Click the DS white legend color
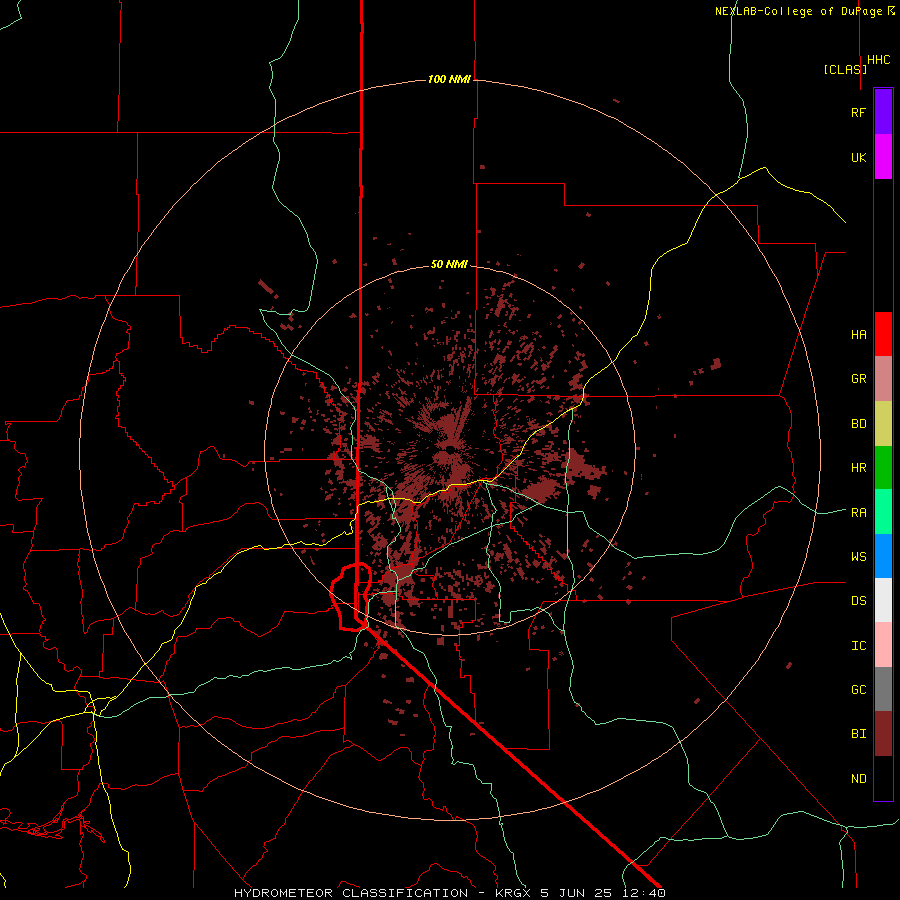 coord(883,600)
